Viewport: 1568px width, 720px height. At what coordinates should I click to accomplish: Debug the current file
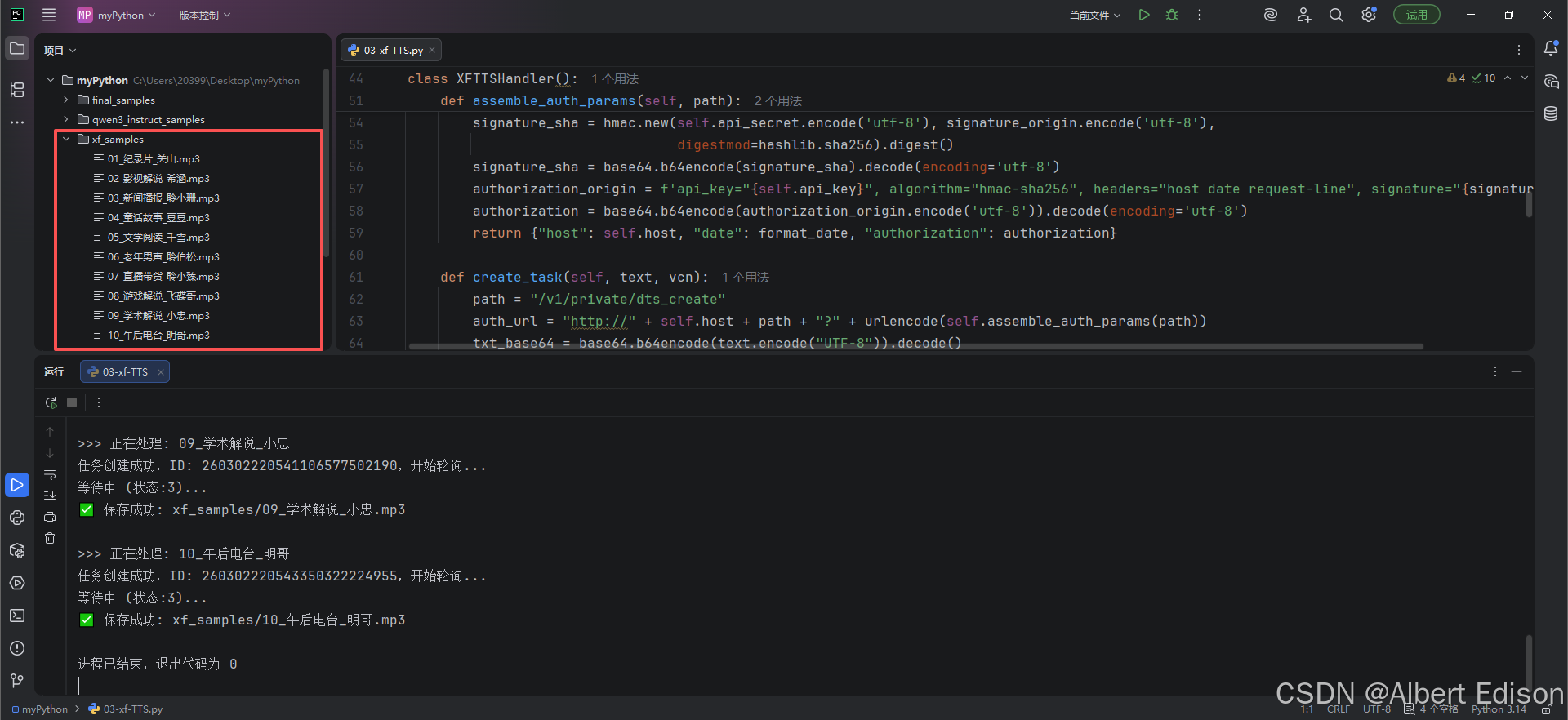(x=1172, y=15)
